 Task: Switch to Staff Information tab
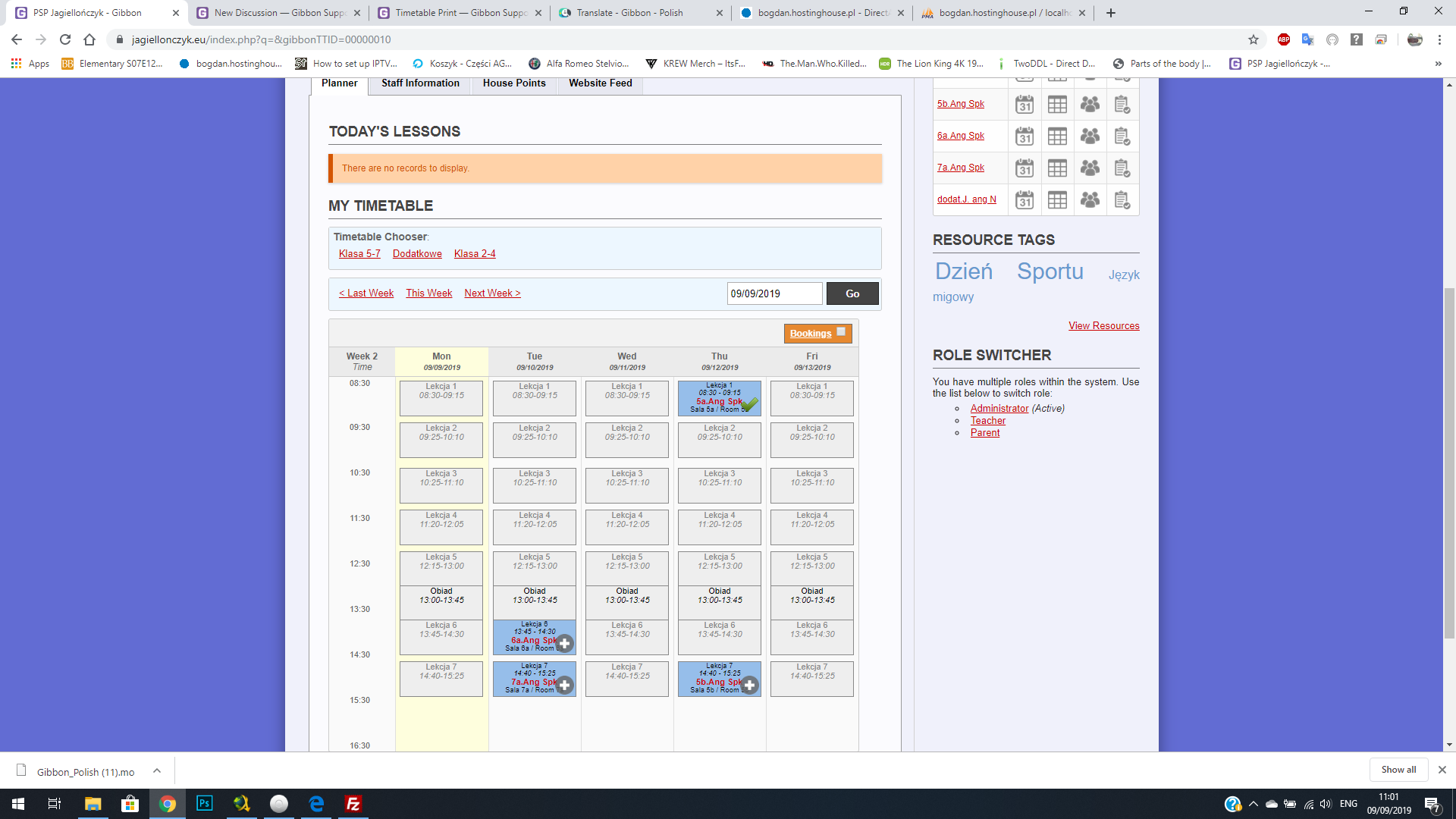(x=420, y=83)
